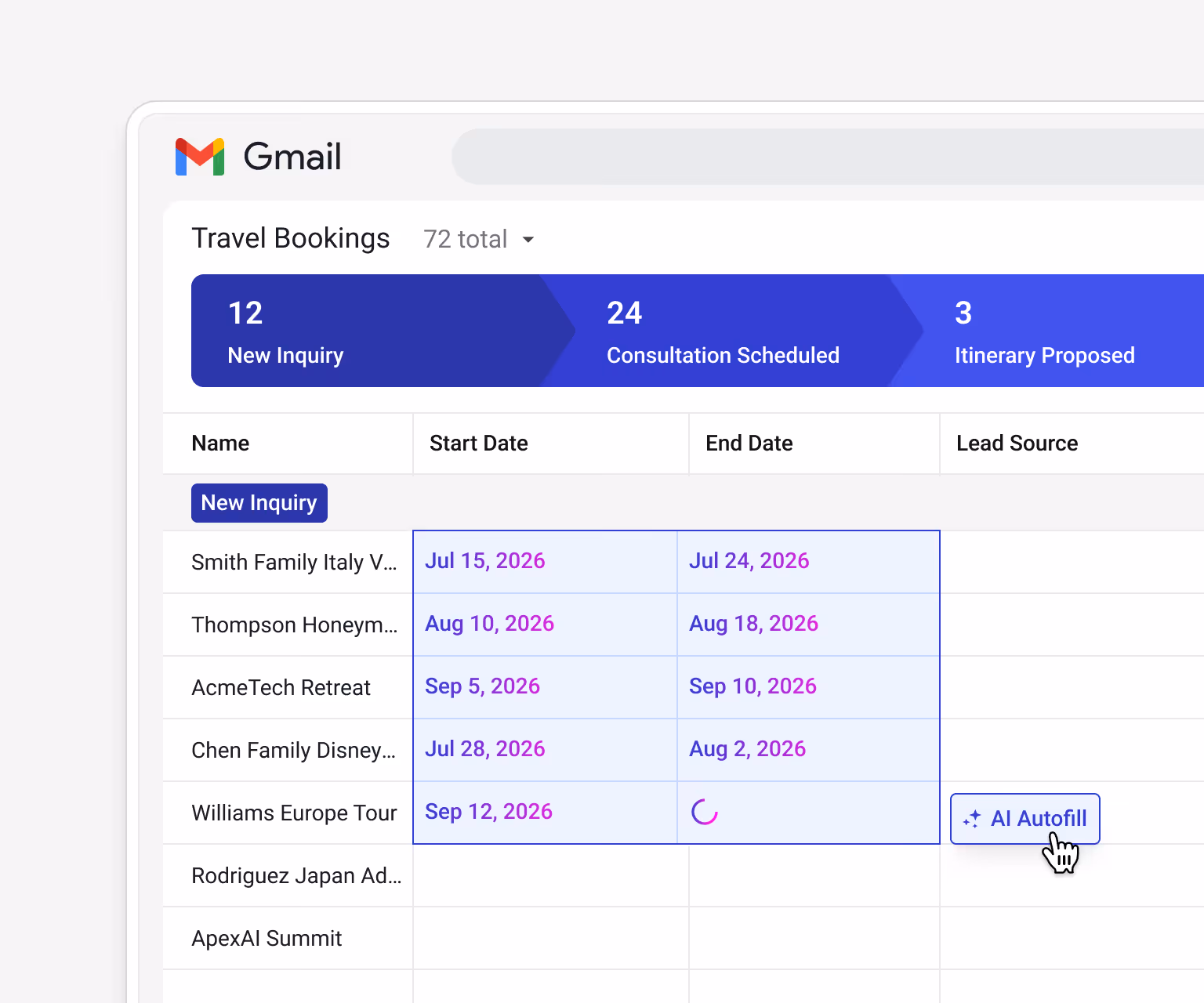Click the Travel Bookings title
This screenshot has width=1204, height=1003.
point(291,238)
